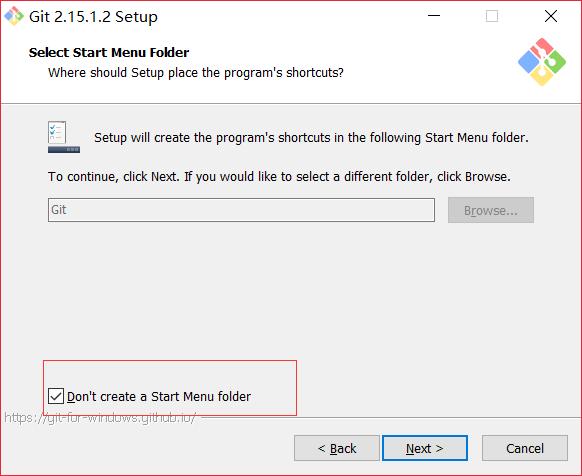Open the git-for-windows.github.io link
This screenshot has height=476, width=582.
pyautogui.click(x=100, y=418)
